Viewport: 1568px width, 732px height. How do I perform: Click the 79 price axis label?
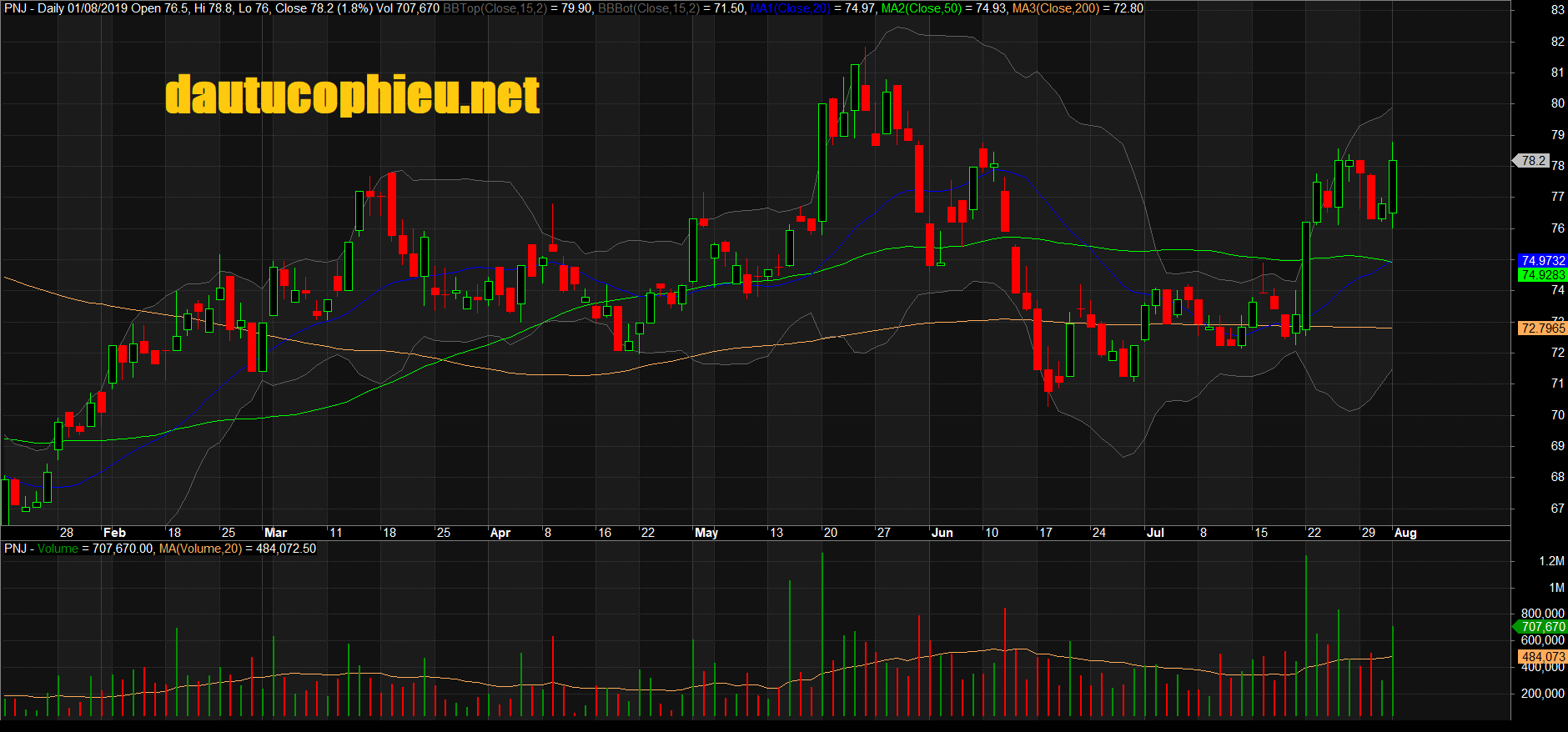(x=1557, y=135)
